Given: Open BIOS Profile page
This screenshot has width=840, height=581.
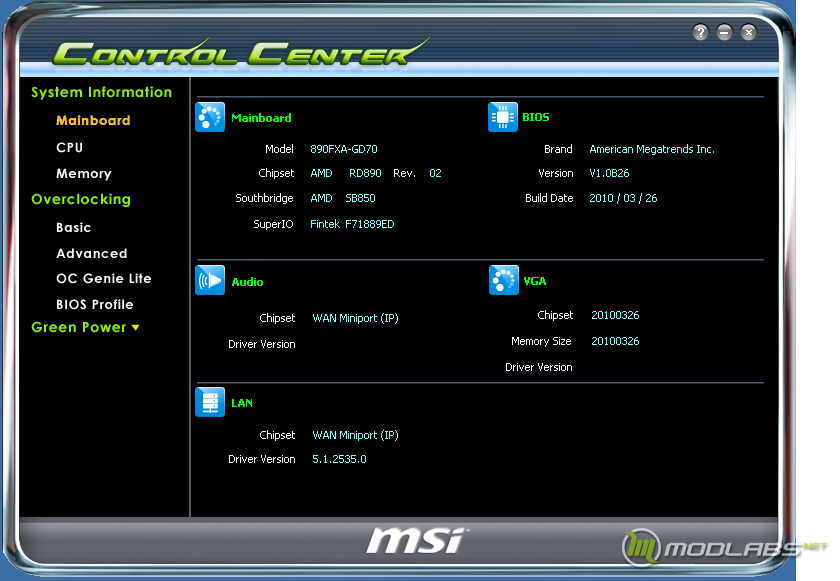Looking at the screenshot, I should [x=95, y=304].
